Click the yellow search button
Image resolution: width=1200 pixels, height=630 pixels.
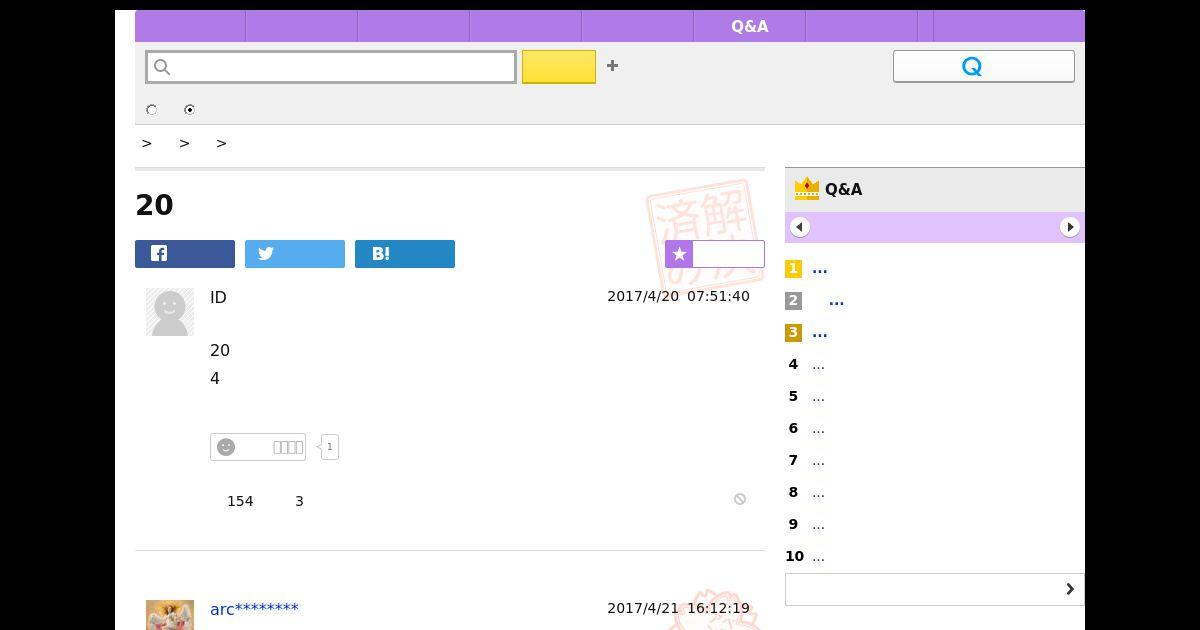point(559,67)
